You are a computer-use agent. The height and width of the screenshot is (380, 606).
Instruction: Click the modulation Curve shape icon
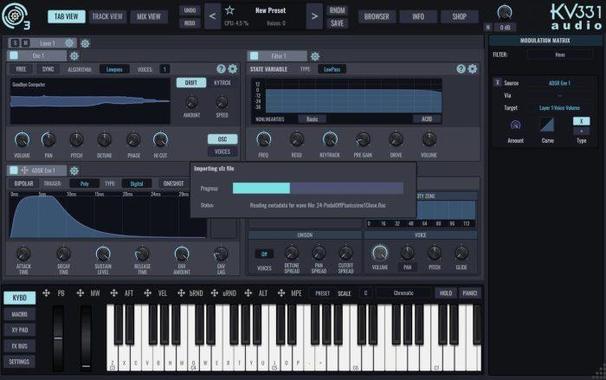[x=547, y=125]
